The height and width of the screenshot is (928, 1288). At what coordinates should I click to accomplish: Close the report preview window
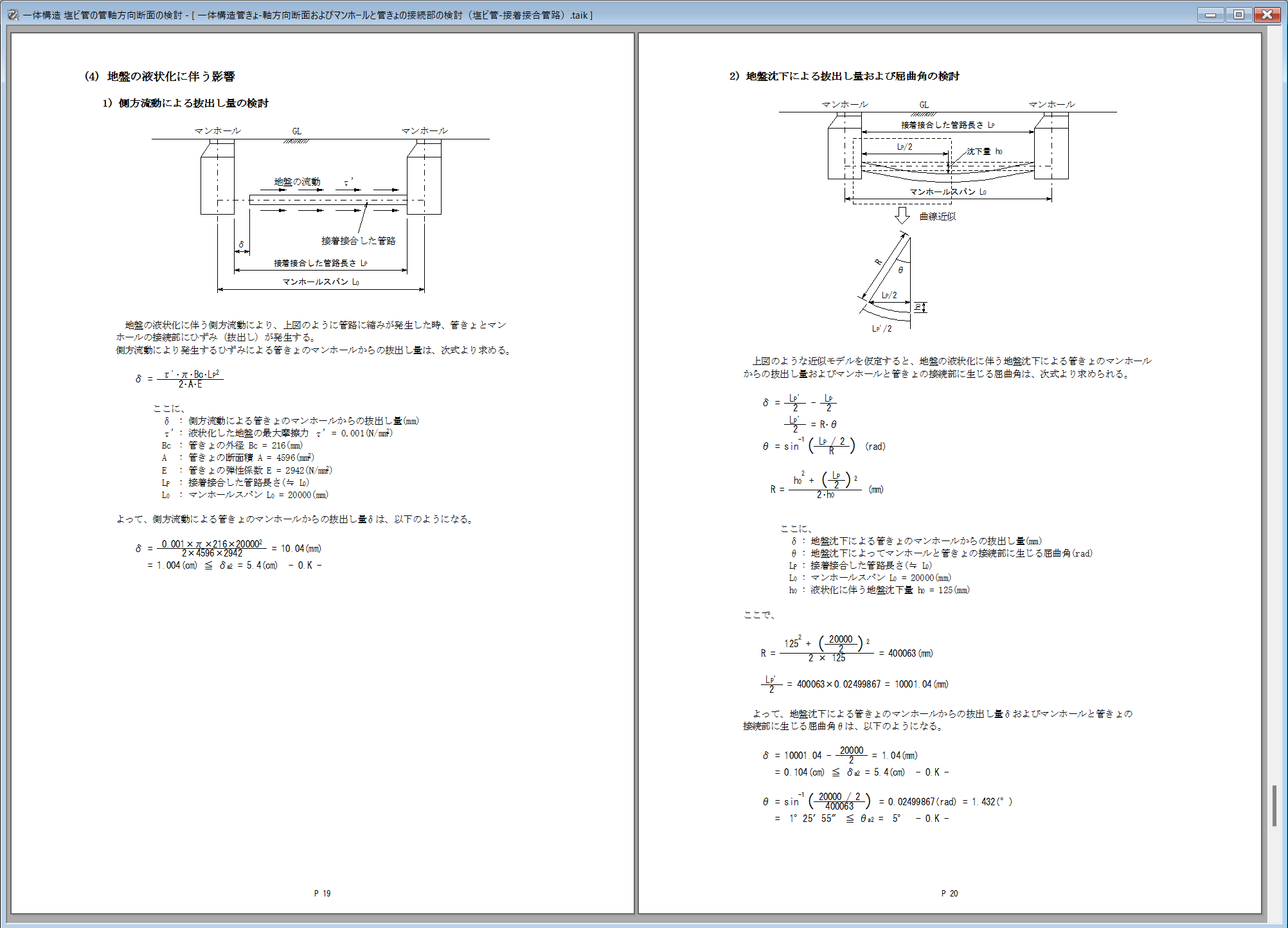click(1267, 14)
